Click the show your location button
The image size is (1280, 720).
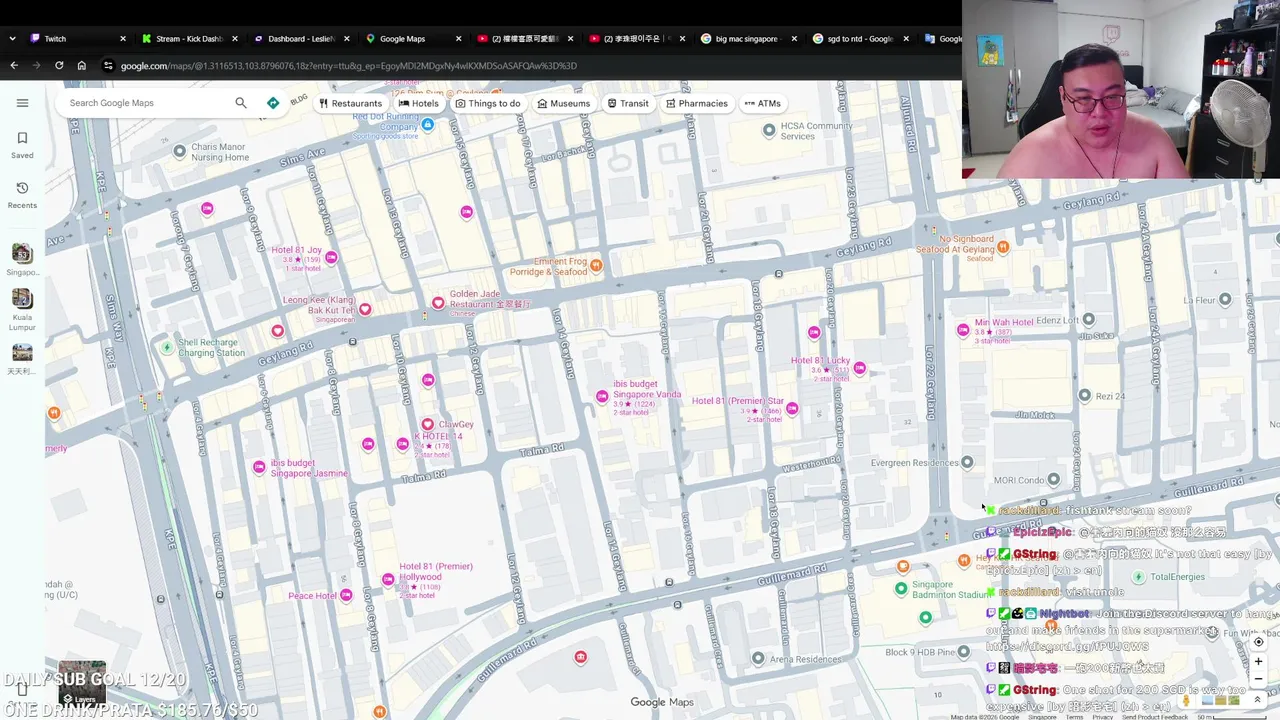point(1259,642)
